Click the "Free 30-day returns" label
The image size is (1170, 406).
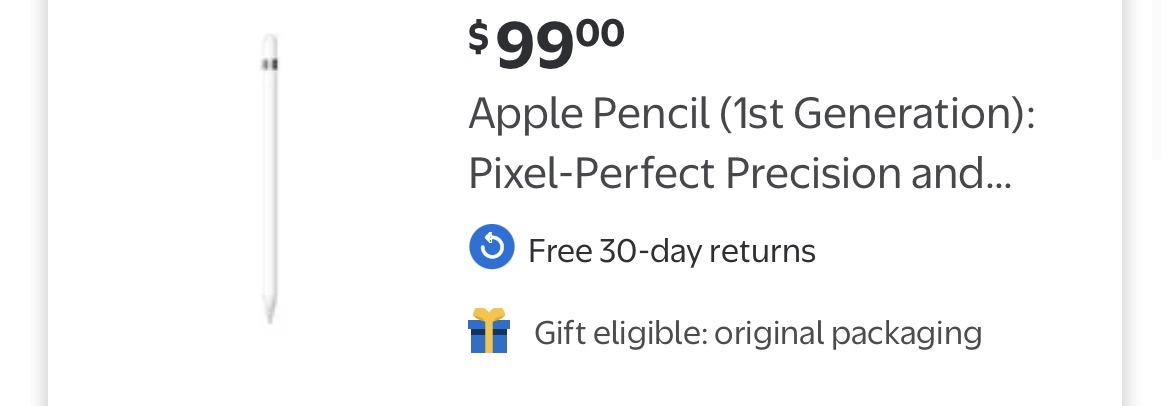click(672, 250)
